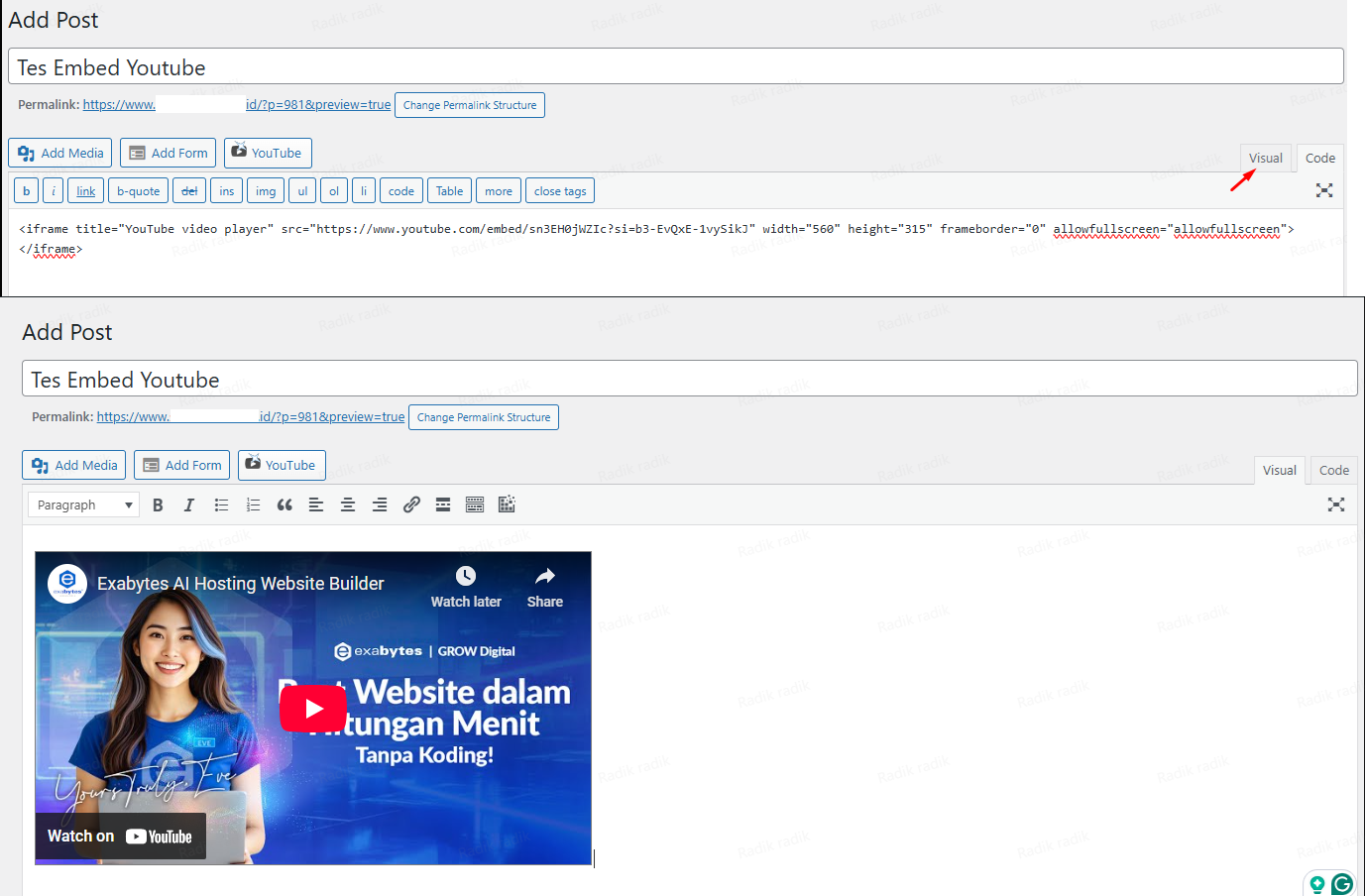Insert a numbered list in visual editor
The image size is (1365, 896).
(x=253, y=504)
